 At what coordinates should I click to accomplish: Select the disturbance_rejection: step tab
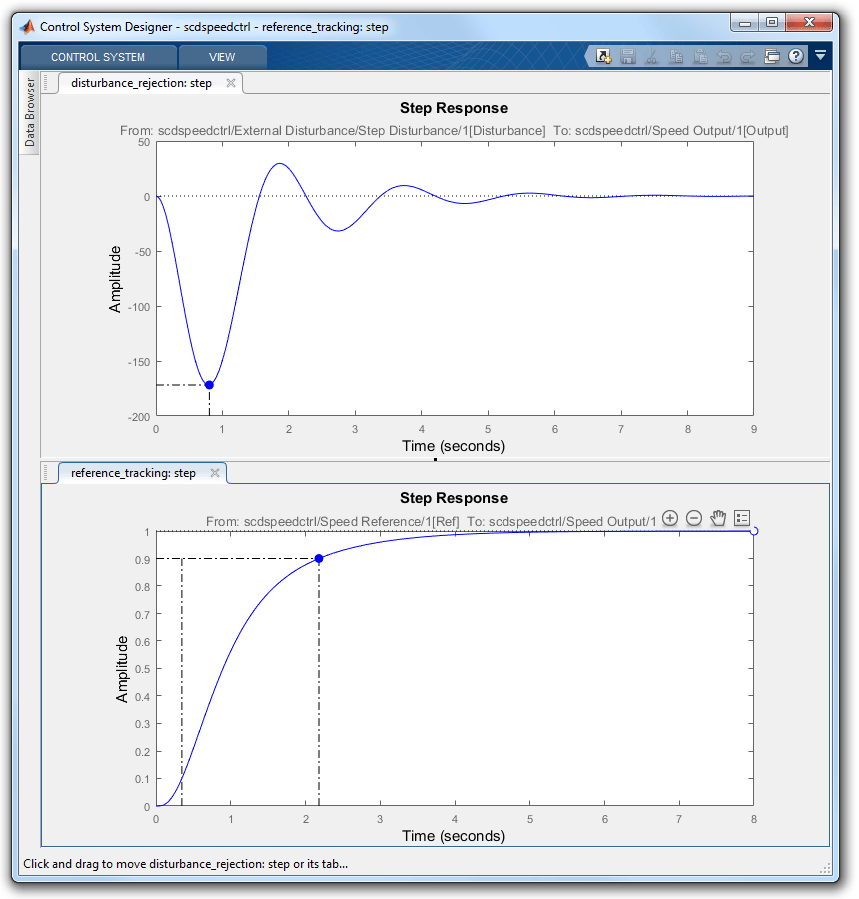click(x=141, y=83)
